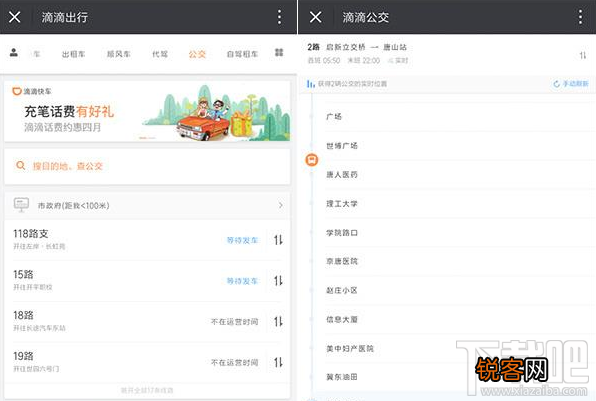
Task: Reverse direction of 15路 line
Action: [x=278, y=281]
